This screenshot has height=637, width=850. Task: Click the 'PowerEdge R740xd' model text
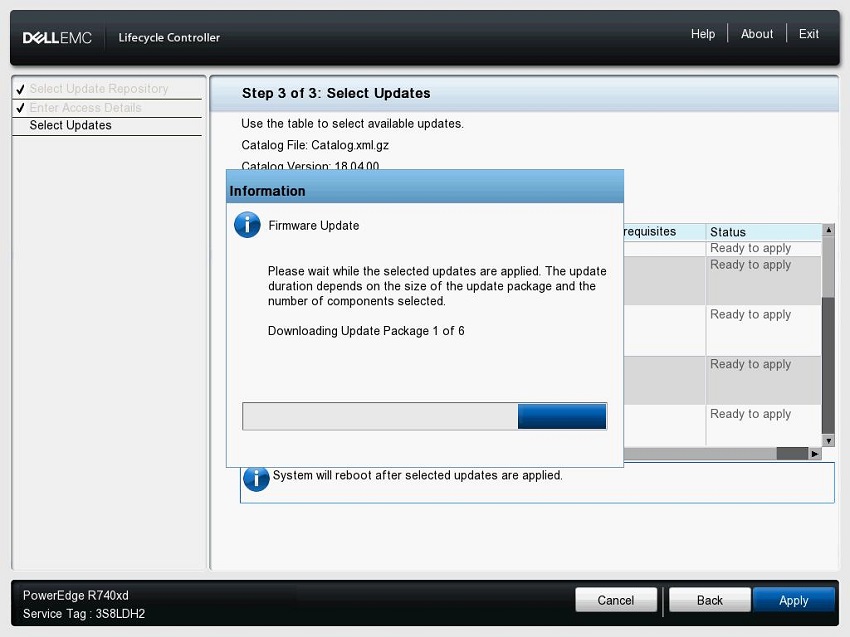pos(76,595)
